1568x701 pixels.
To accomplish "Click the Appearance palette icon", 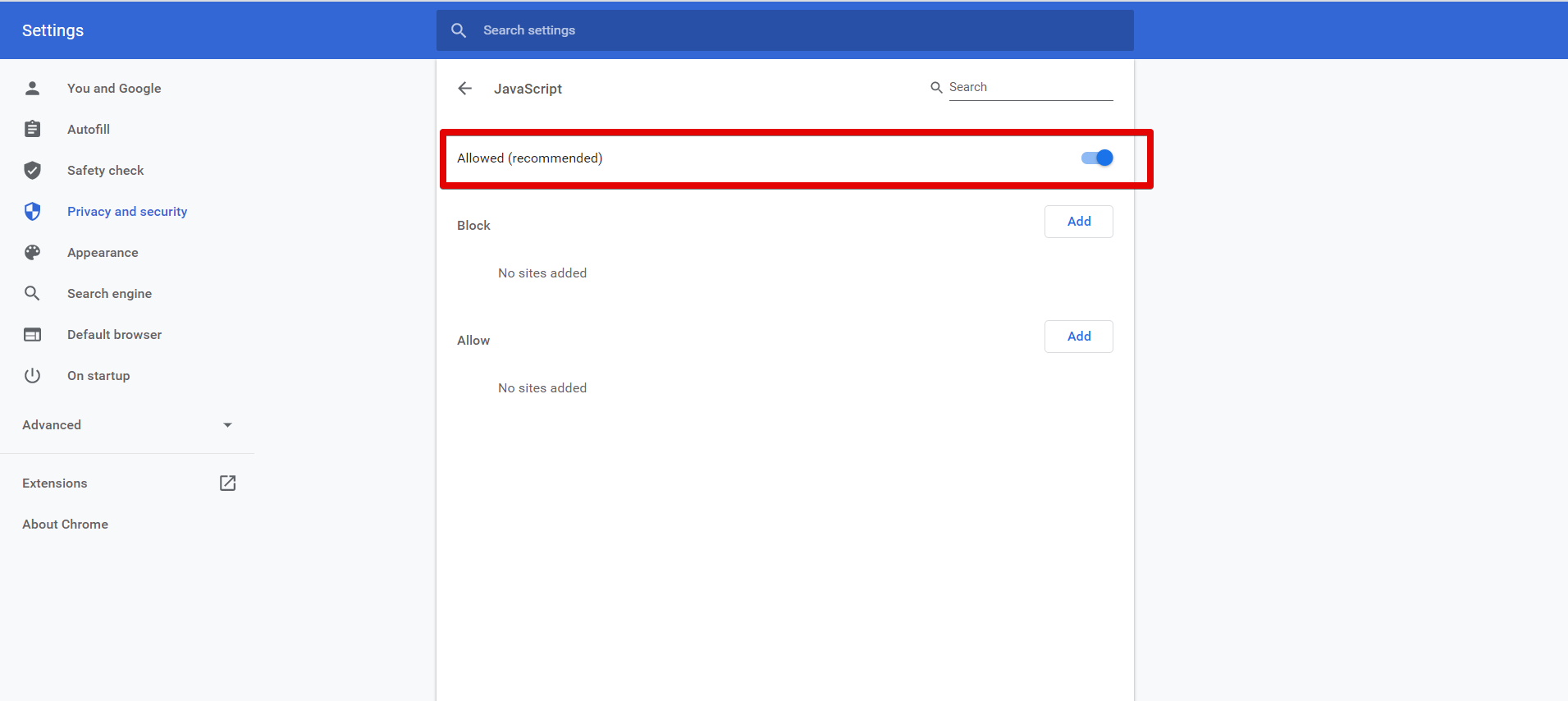I will [32, 253].
